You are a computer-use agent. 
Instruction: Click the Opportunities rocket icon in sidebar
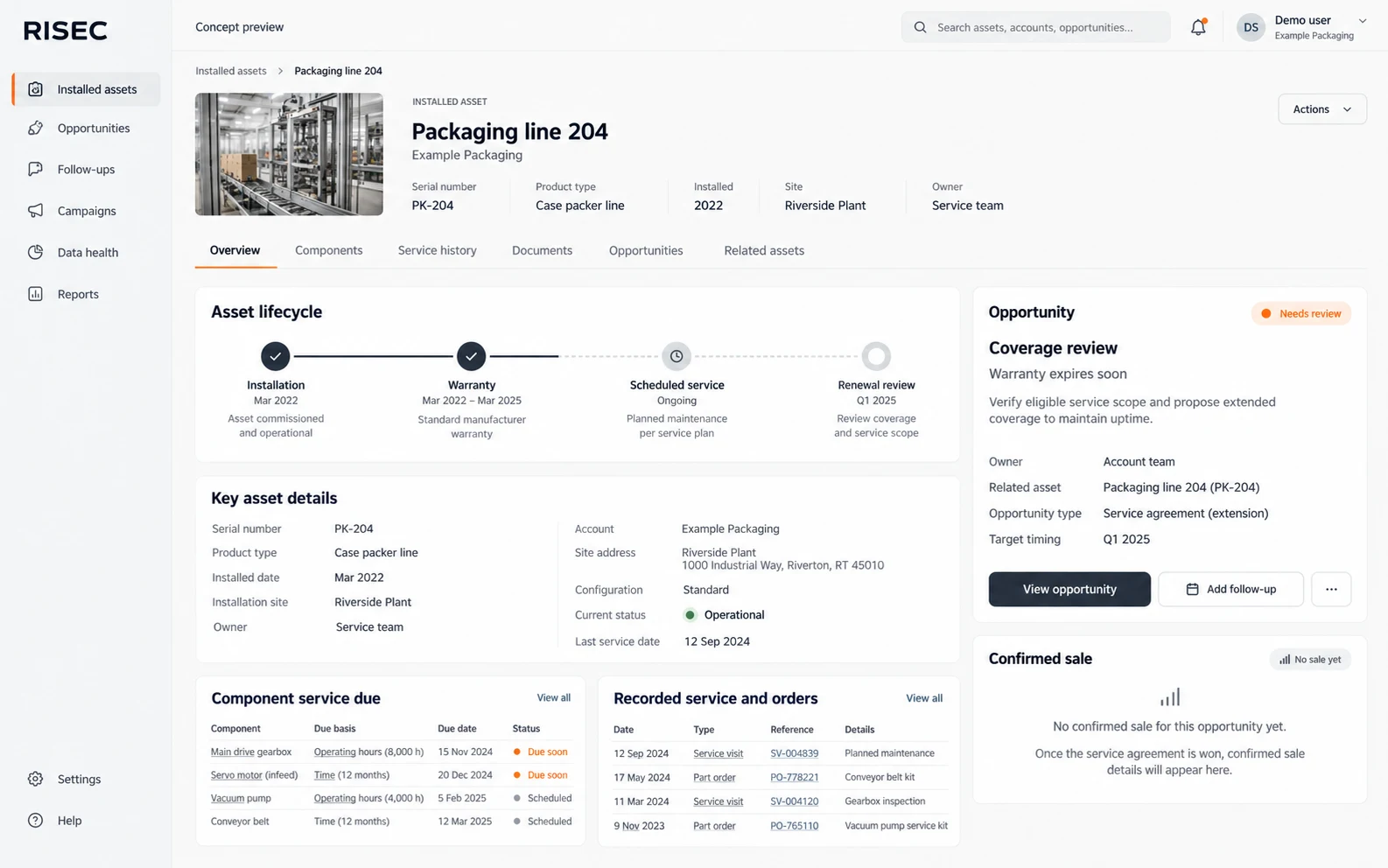[35, 128]
